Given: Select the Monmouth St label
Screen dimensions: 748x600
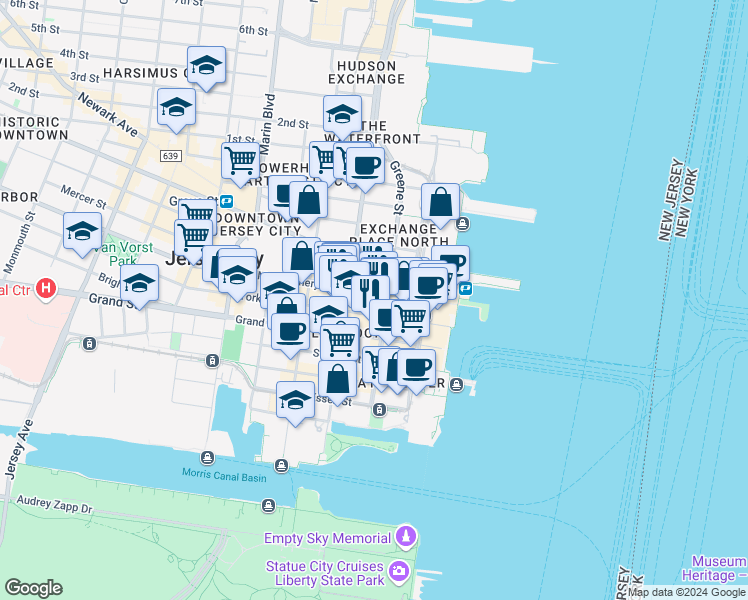Looking at the screenshot, I should coord(19,242).
